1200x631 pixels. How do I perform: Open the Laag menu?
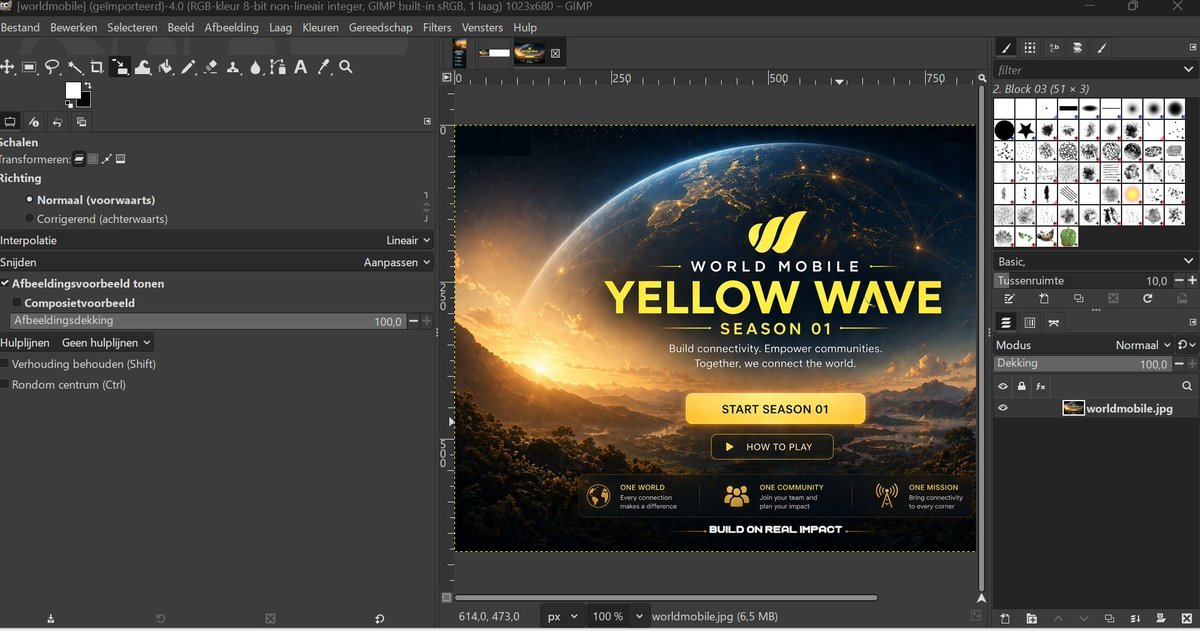point(280,28)
